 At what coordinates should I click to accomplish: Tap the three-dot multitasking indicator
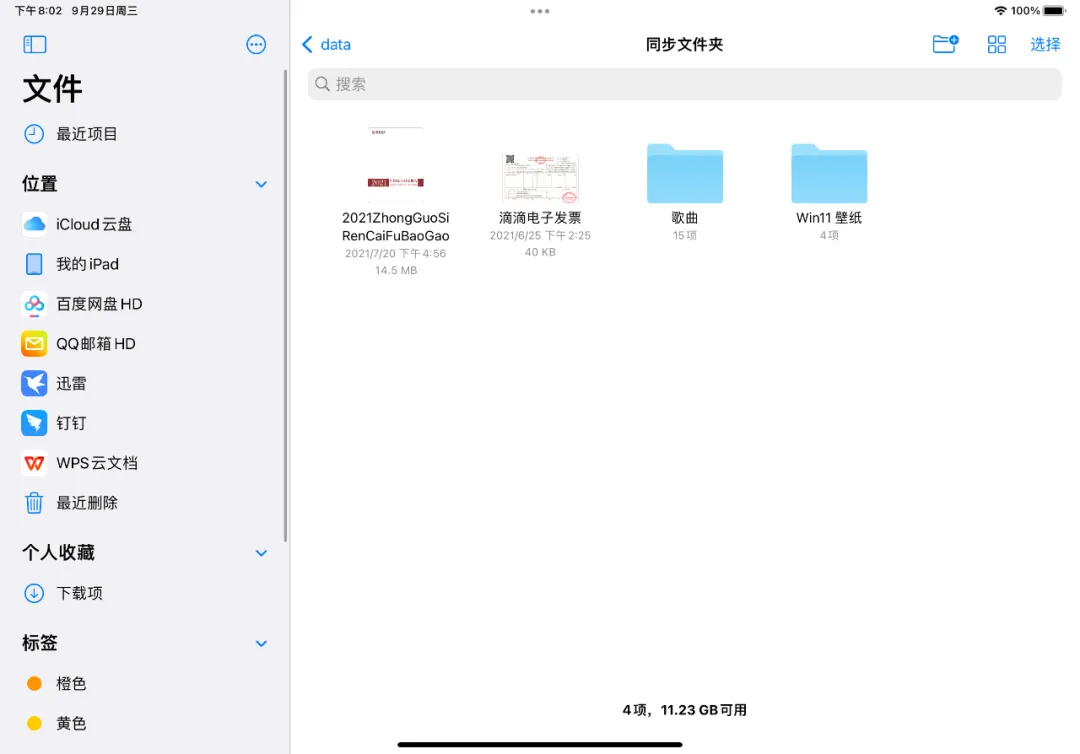point(540,11)
